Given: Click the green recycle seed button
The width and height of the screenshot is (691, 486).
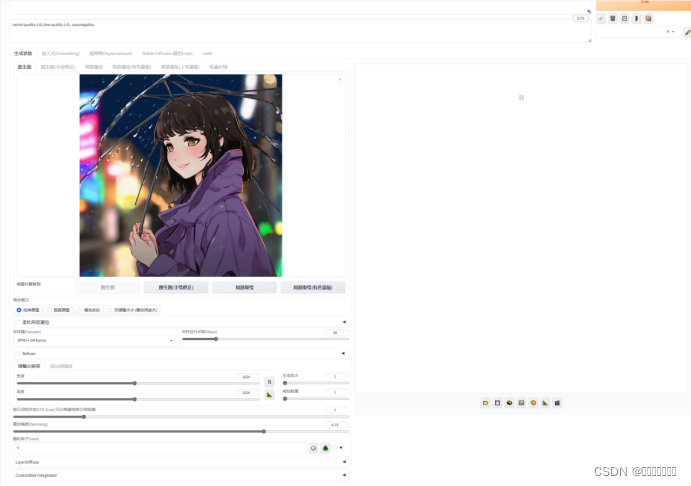Looking at the screenshot, I should pos(325,448).
